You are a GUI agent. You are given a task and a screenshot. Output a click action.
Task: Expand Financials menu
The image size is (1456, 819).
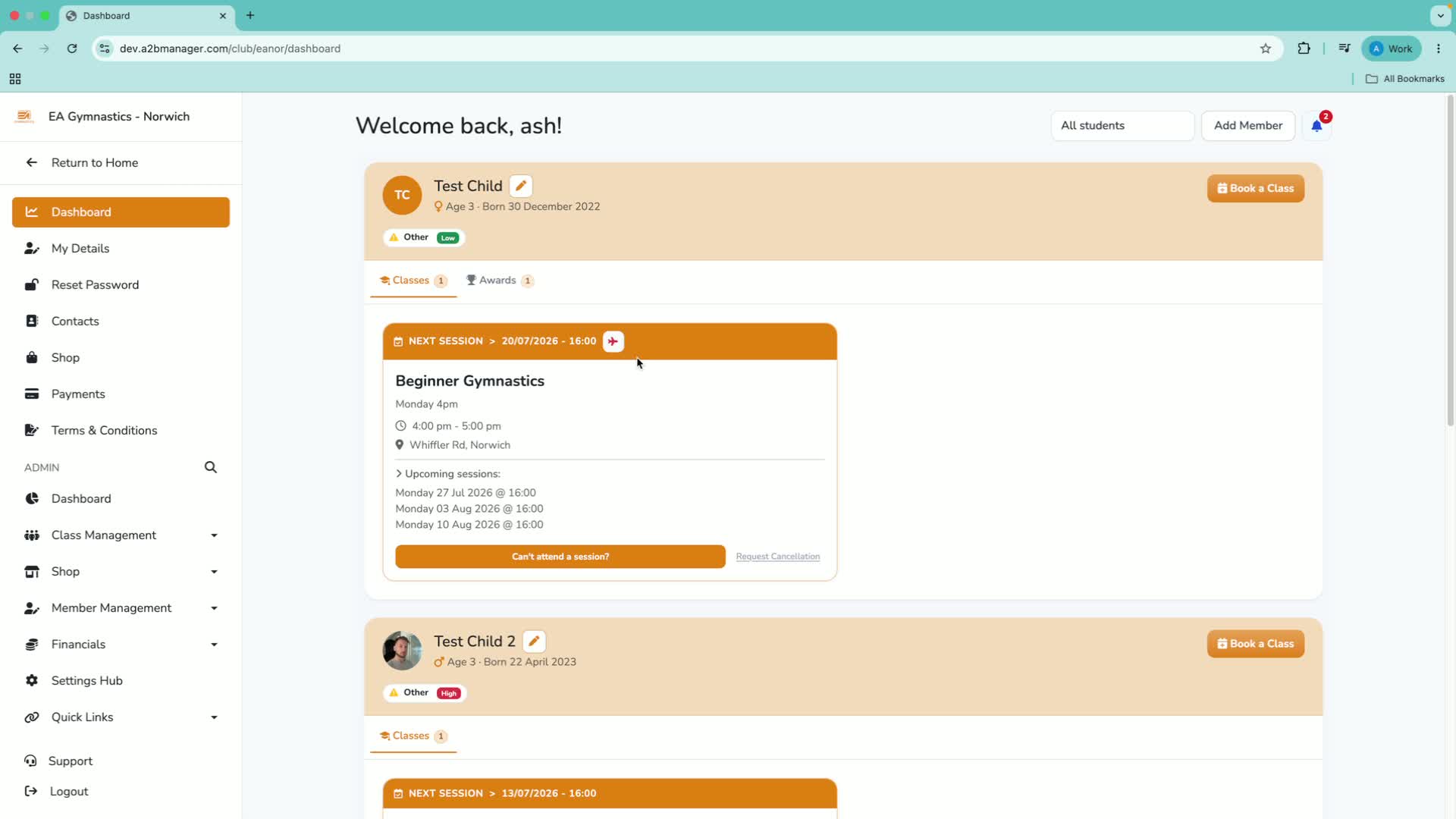tap(121, 645)
